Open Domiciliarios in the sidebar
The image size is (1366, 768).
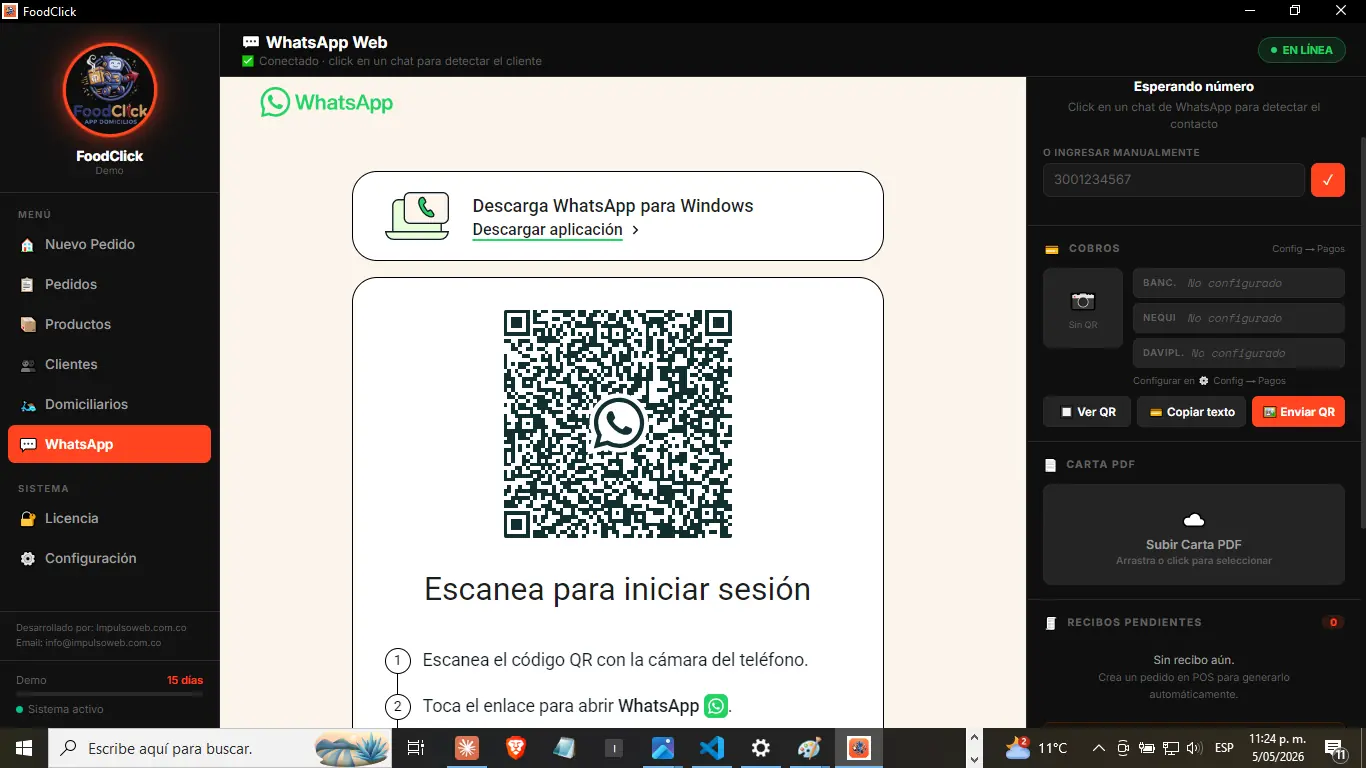click(109, 404)
